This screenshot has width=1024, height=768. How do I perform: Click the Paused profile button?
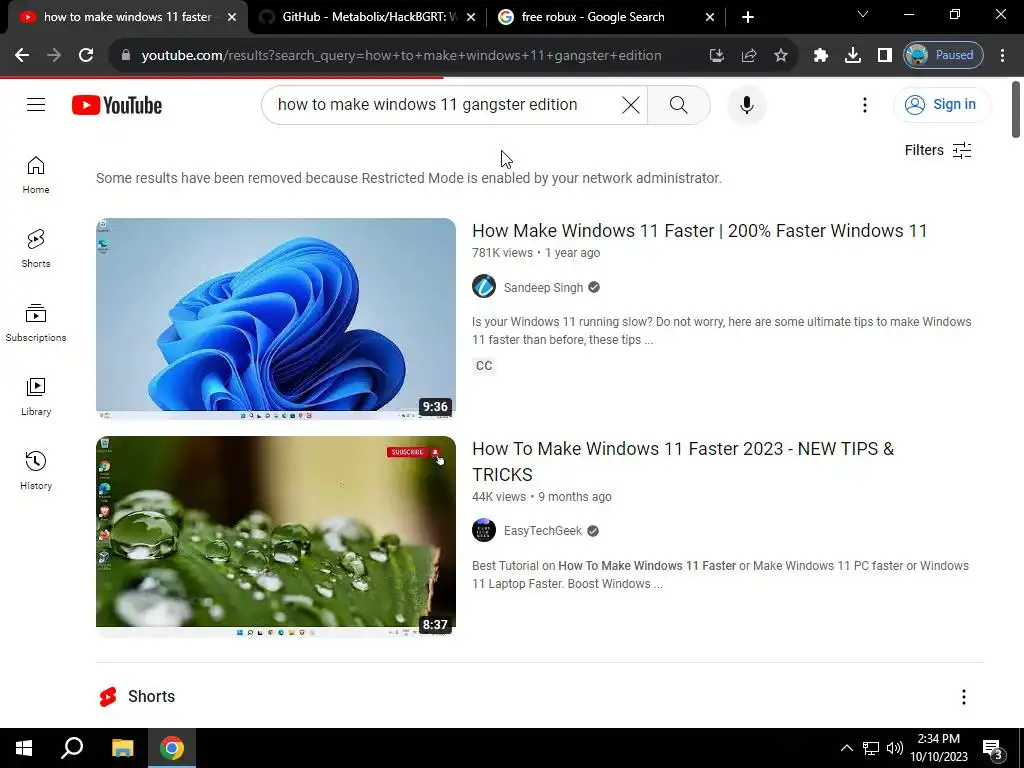coord(943,56)
